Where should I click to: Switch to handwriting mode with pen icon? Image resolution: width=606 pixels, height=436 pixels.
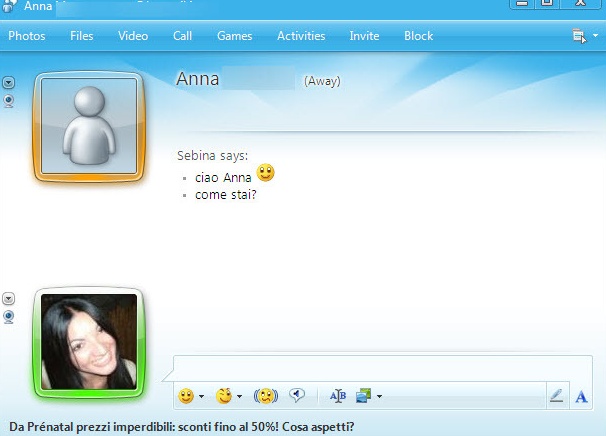point(557,396)
